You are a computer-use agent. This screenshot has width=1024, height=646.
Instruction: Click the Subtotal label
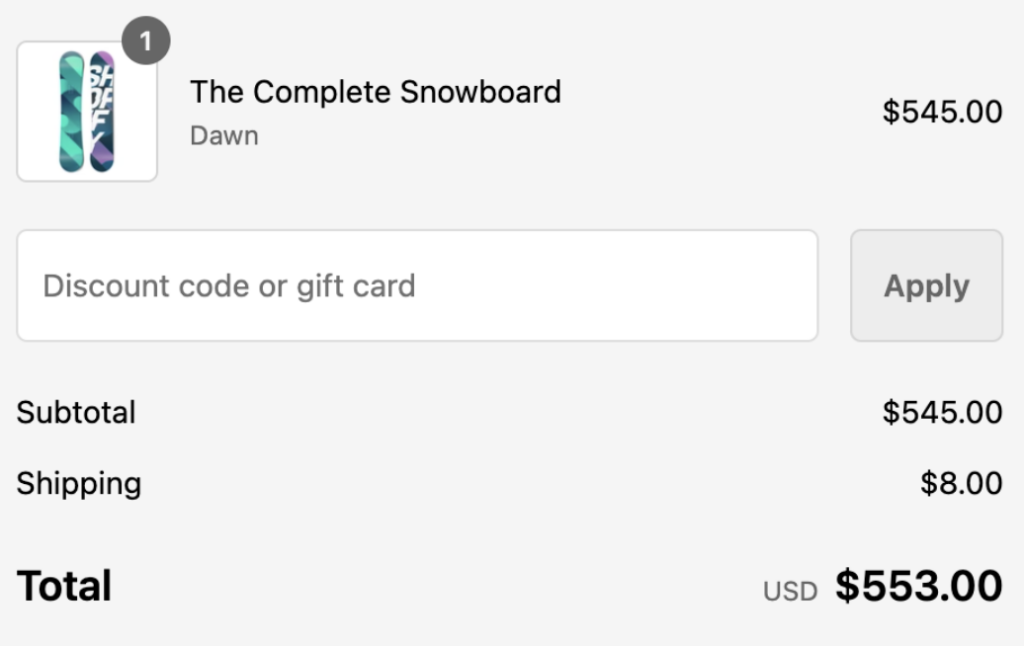(x=76, y=412)
